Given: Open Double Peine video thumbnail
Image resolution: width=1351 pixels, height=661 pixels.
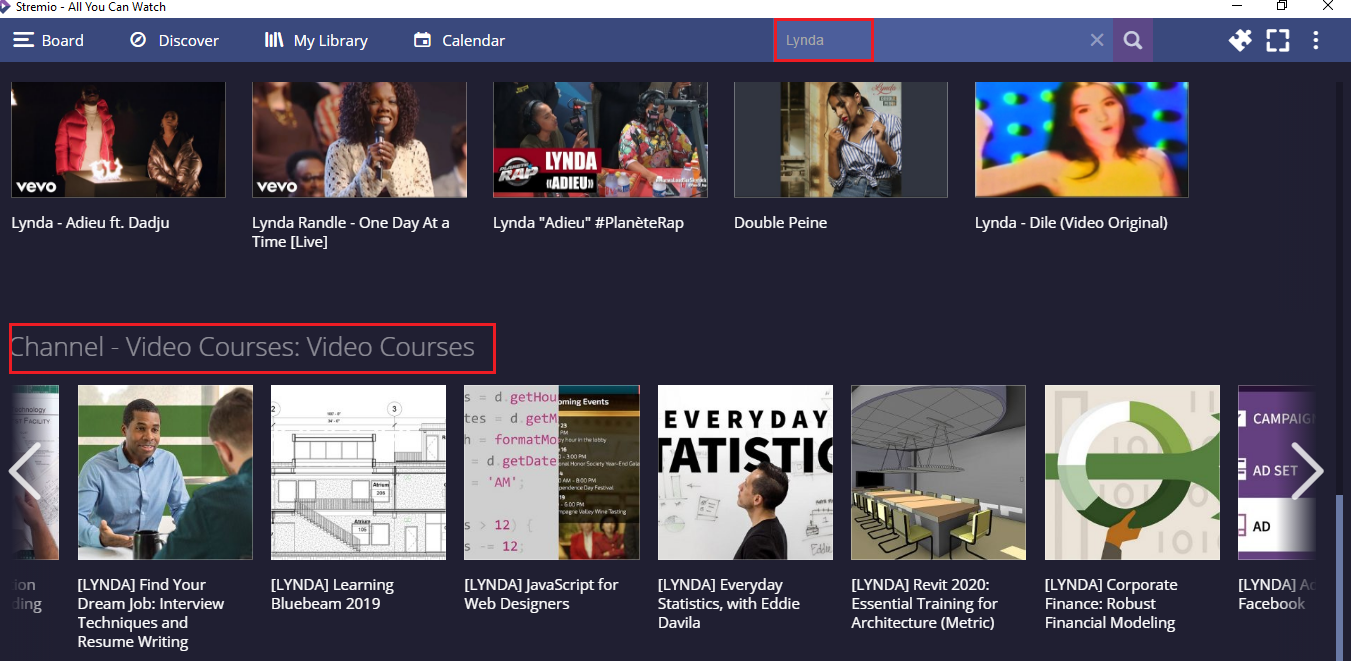Looking at the screenshot, I should [x=841, y=139].
